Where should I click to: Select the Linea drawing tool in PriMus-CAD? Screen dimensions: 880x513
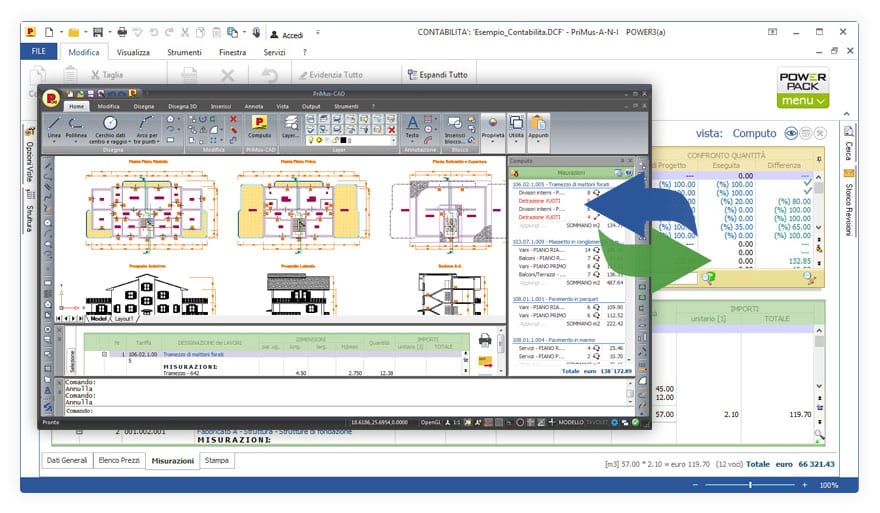(x=54, y=127)
